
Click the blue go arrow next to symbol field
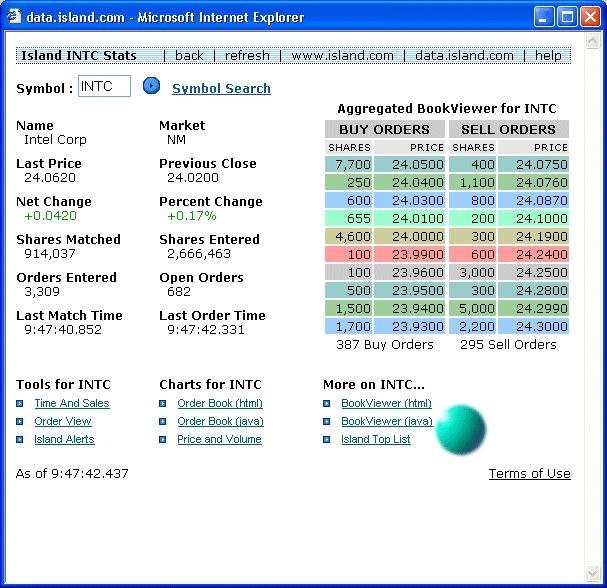151,86
